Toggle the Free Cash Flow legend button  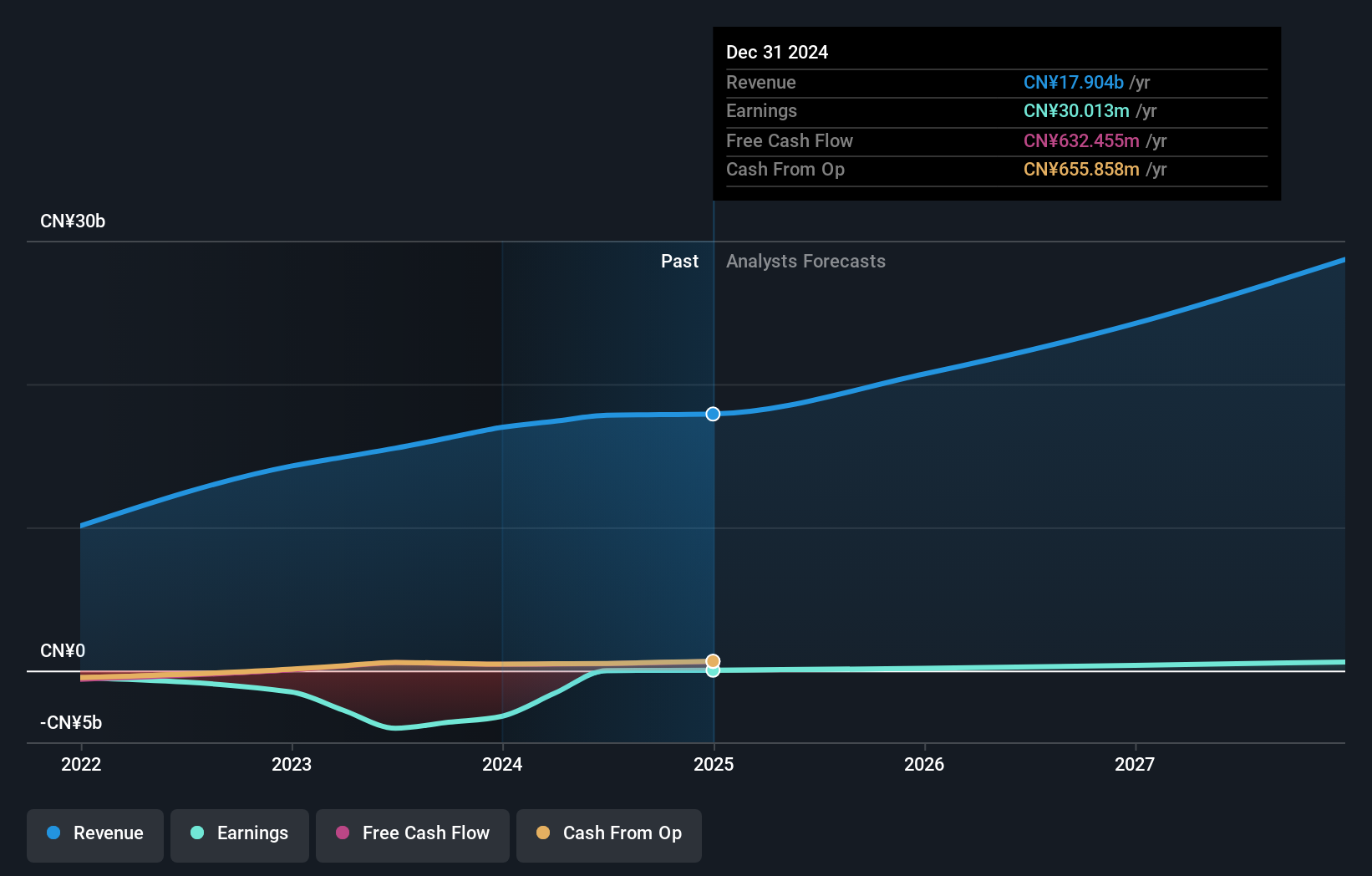(413, 834)
